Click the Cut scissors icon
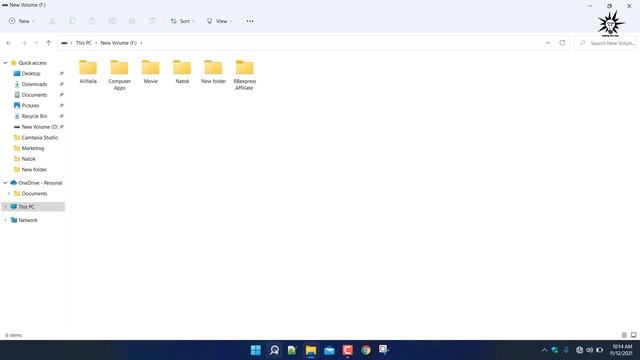This screenshot has width=640, height=360. 52,21
